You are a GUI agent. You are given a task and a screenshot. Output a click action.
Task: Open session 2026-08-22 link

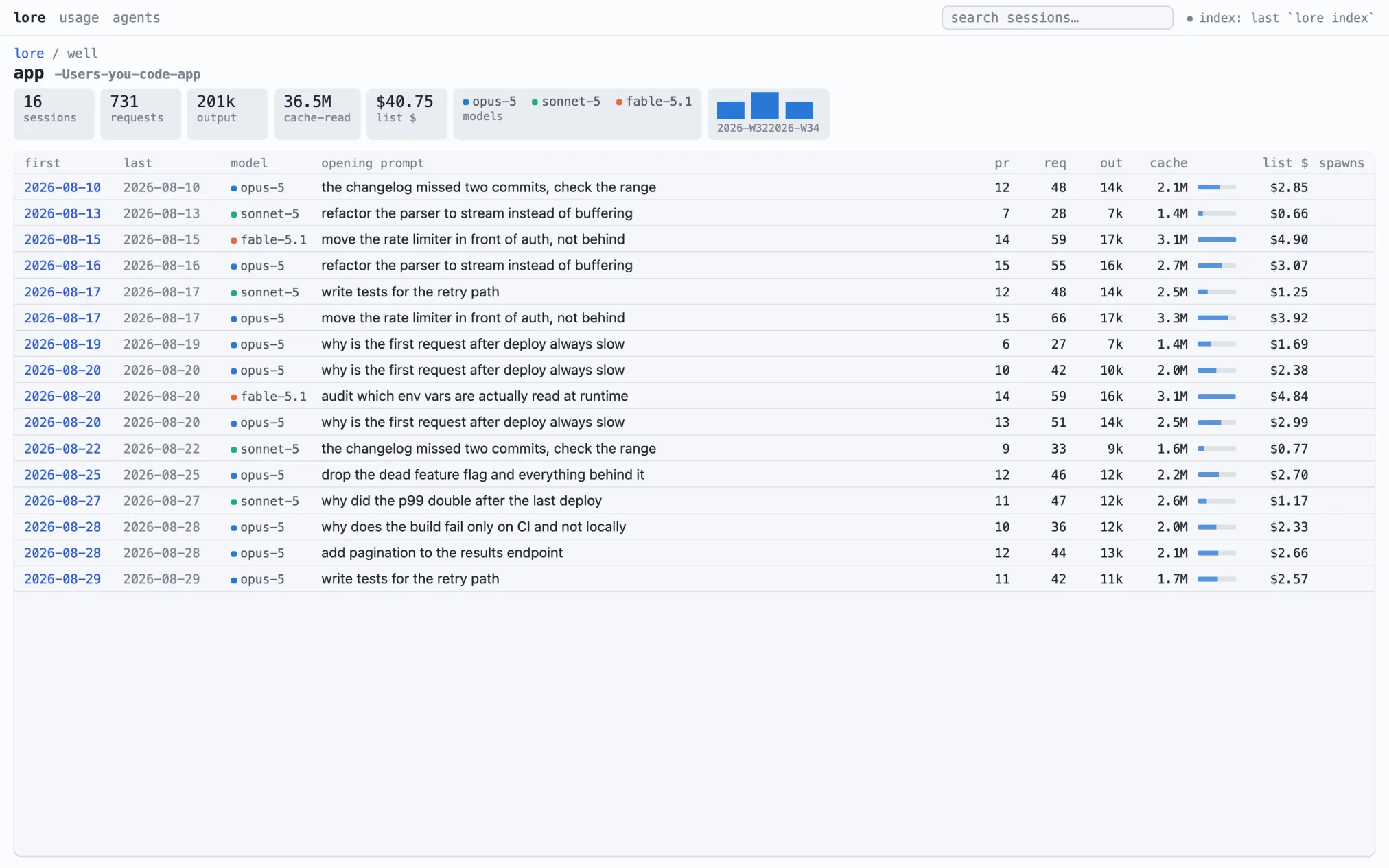click(x=62, y=449)
